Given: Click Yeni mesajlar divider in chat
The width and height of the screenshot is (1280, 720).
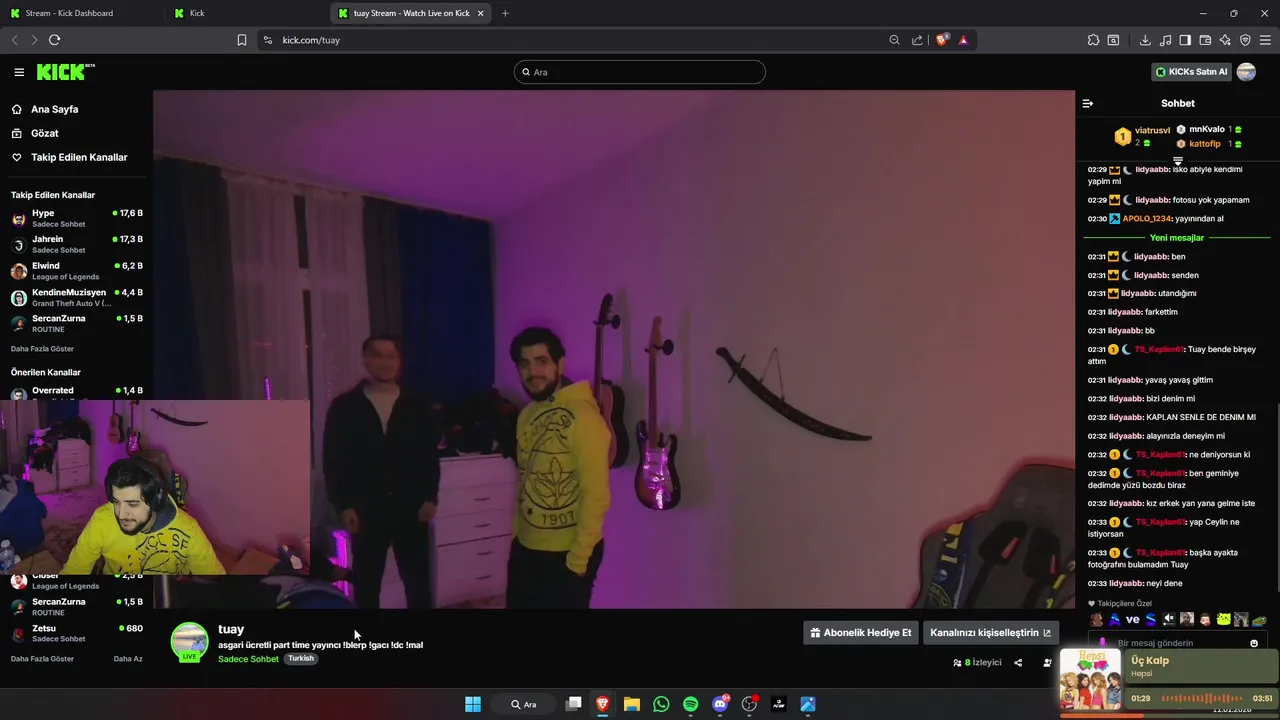Looking at the screenshot, I should click(1177, 238).
